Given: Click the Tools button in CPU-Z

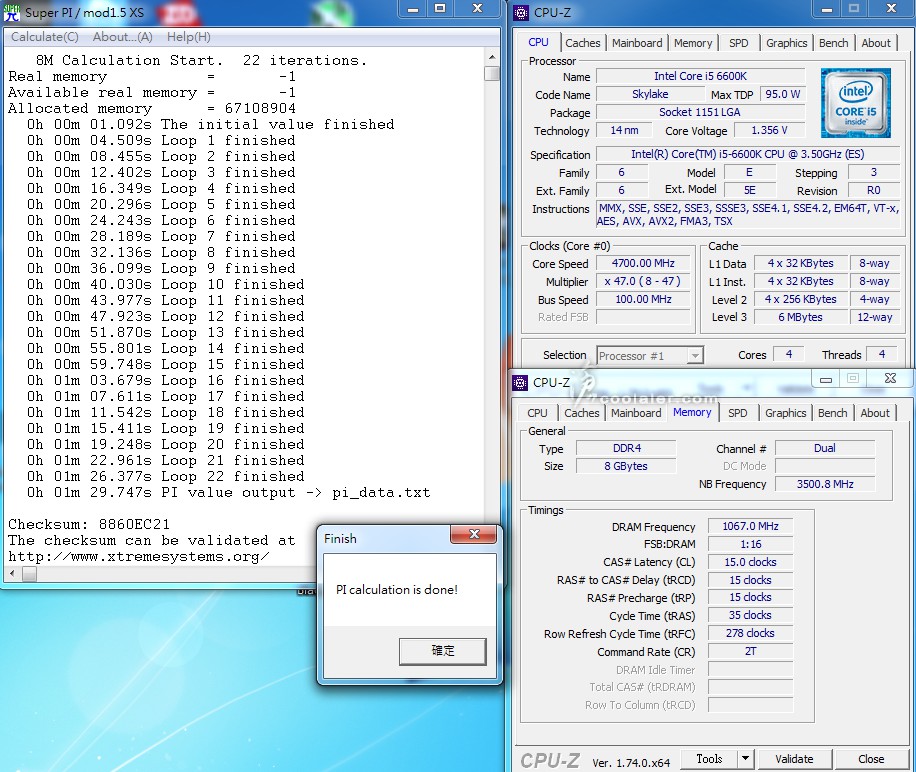Looking at the screenshot, I should point(709,759).
